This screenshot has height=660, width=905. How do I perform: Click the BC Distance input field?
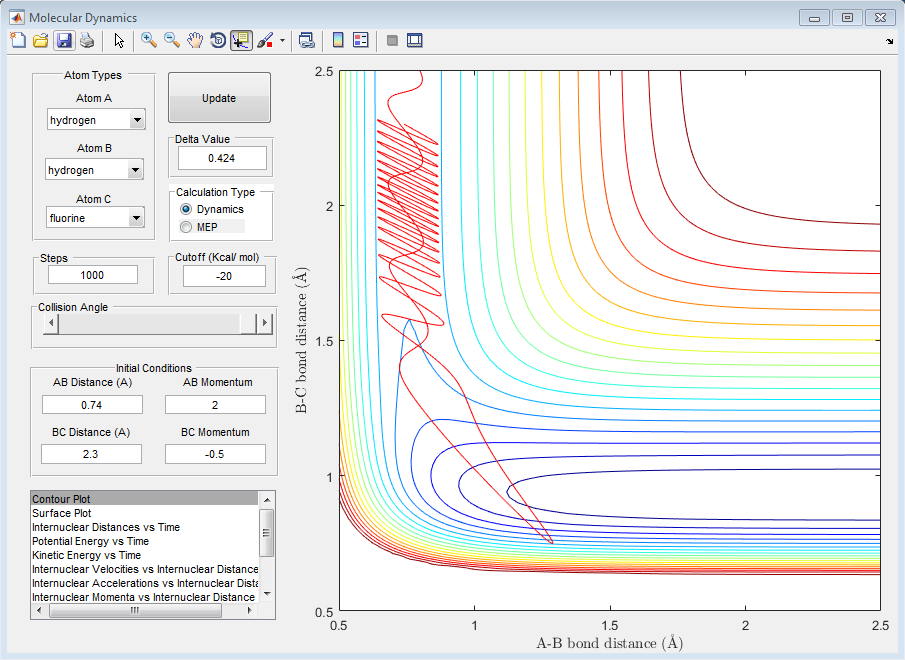(92, 454)
